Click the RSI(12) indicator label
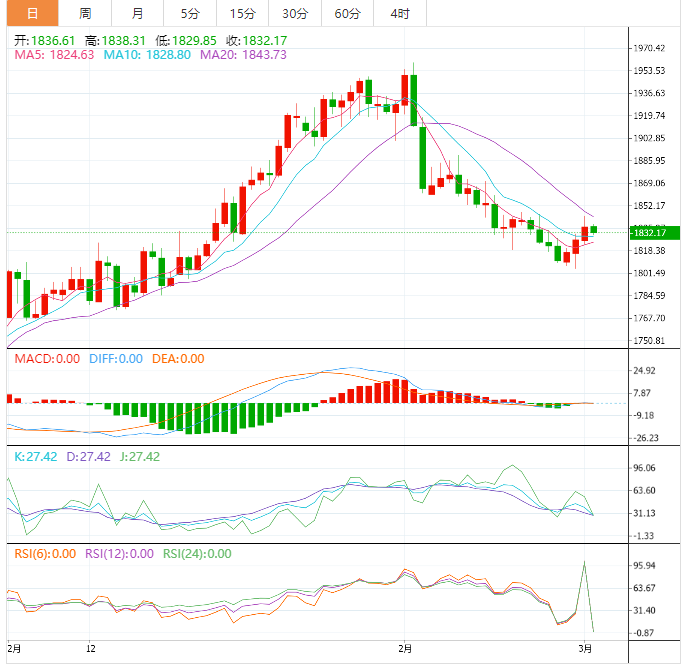 tap(119, 553)
